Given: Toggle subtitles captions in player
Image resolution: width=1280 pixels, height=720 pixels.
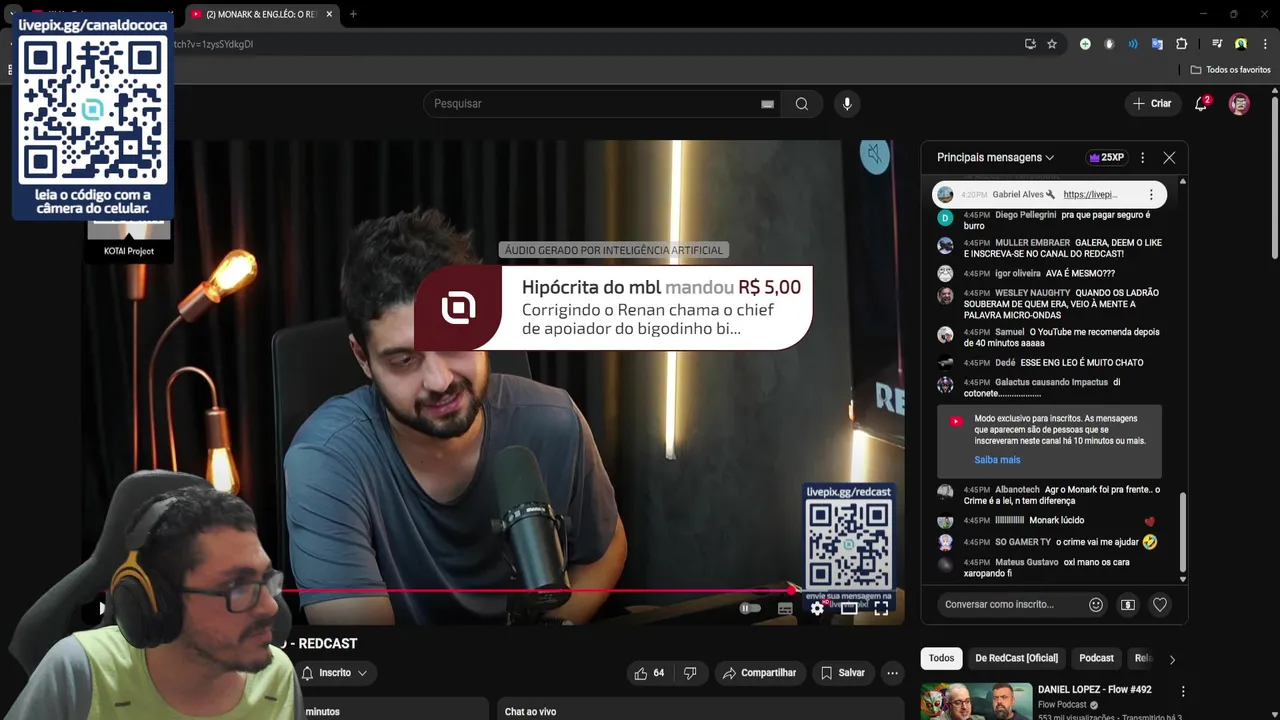Looking at the screenshot, I should pos(785,608).
